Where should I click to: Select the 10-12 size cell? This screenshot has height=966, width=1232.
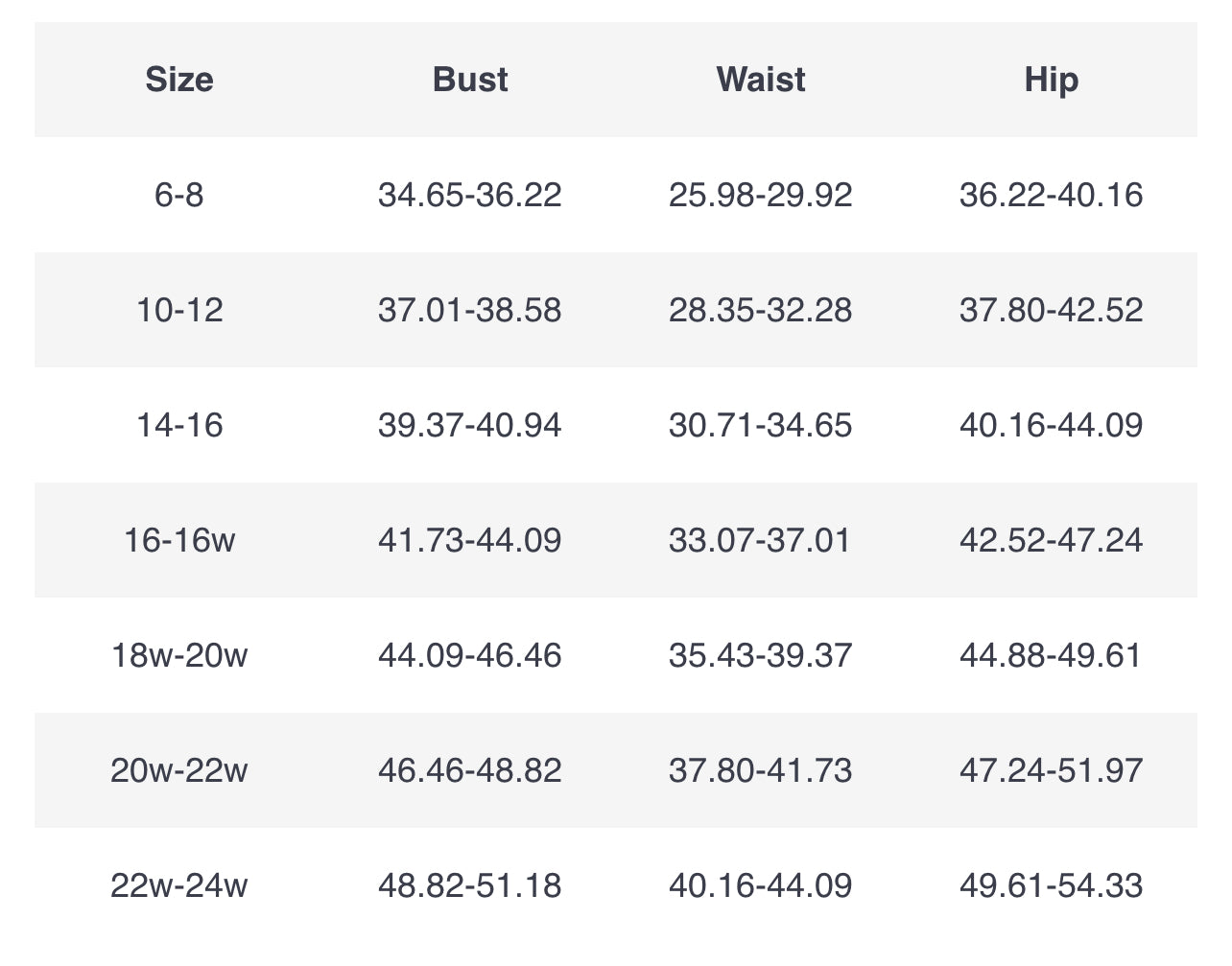click(x=179, y=310)
